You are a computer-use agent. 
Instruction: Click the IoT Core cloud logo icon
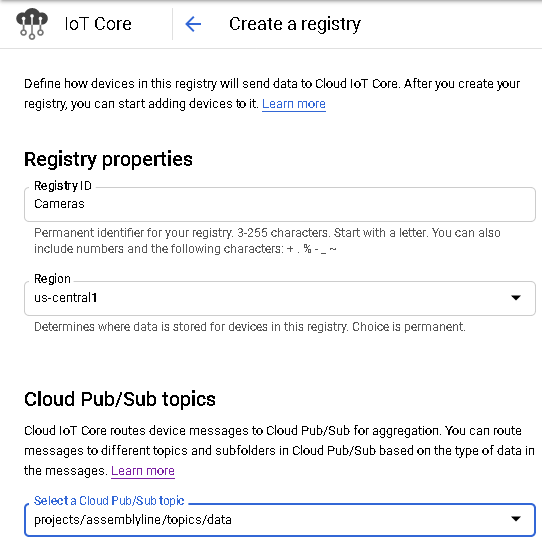(x=32, y=24)
